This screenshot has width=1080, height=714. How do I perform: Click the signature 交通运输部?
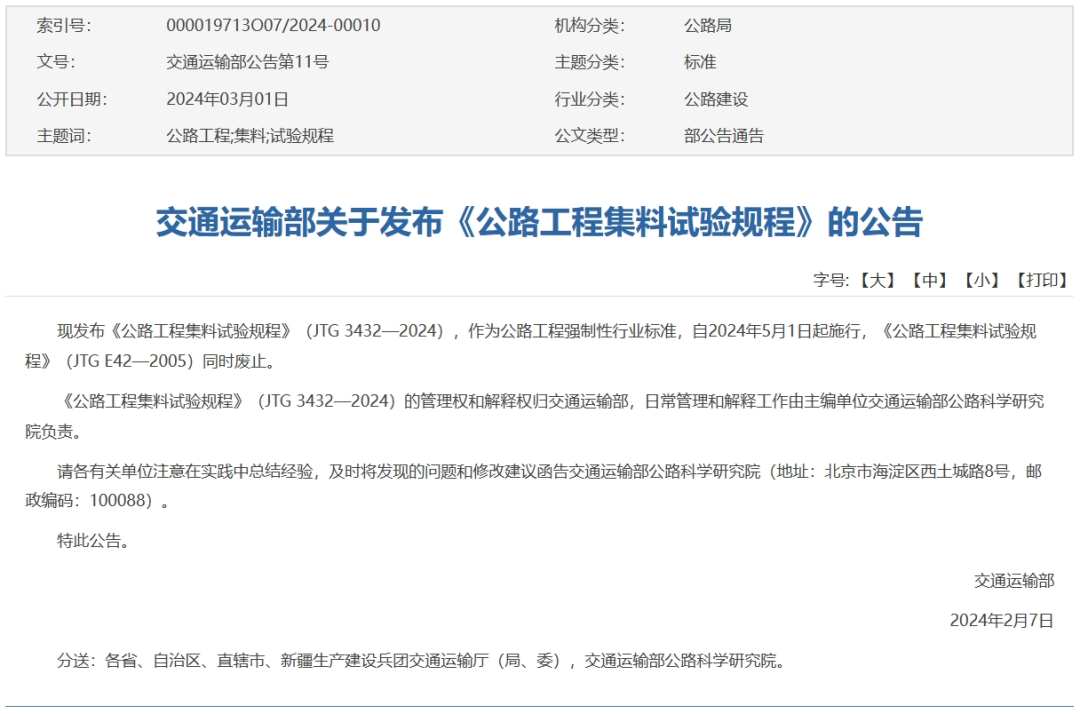click(1014, 580)
